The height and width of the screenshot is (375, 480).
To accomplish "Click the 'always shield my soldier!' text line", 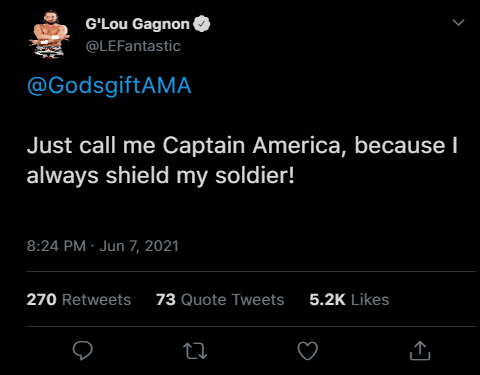I will (161, 175).
